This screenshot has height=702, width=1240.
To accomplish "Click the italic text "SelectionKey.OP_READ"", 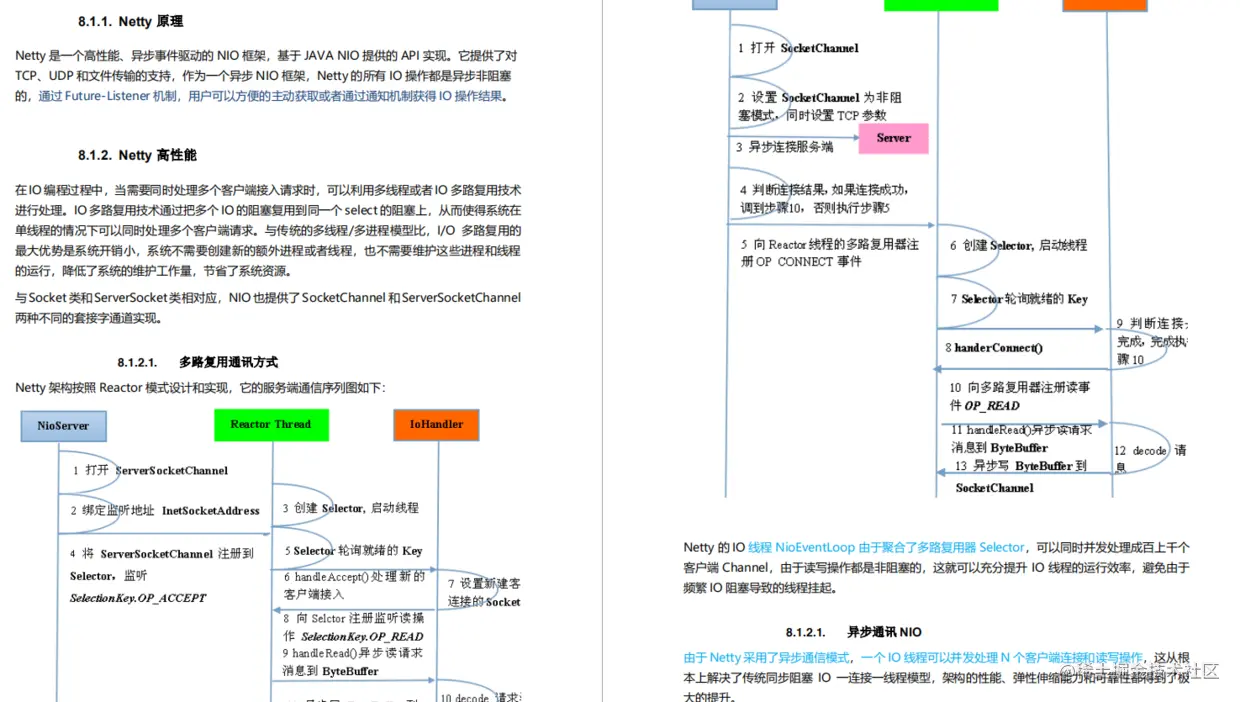I will pyautogui.click(x=362, y=636).
